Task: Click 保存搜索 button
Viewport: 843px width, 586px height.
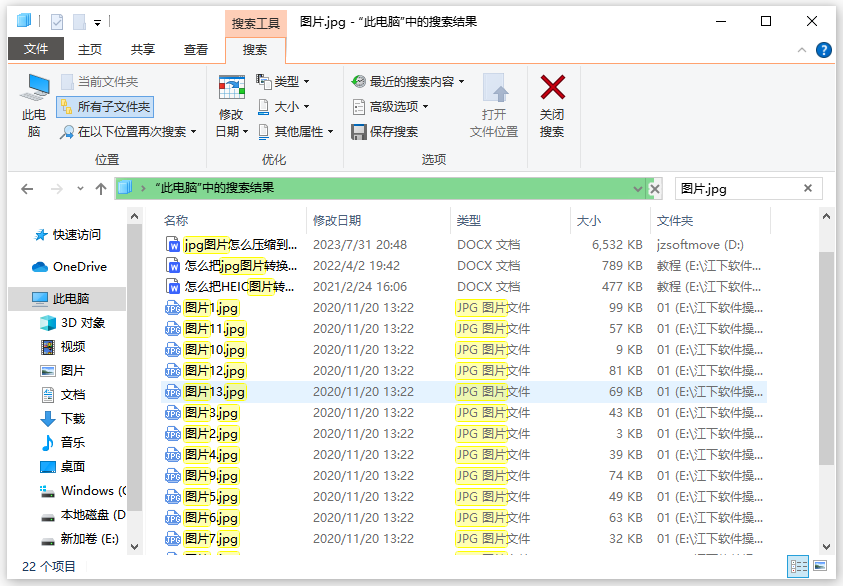Action: [384, 132]
